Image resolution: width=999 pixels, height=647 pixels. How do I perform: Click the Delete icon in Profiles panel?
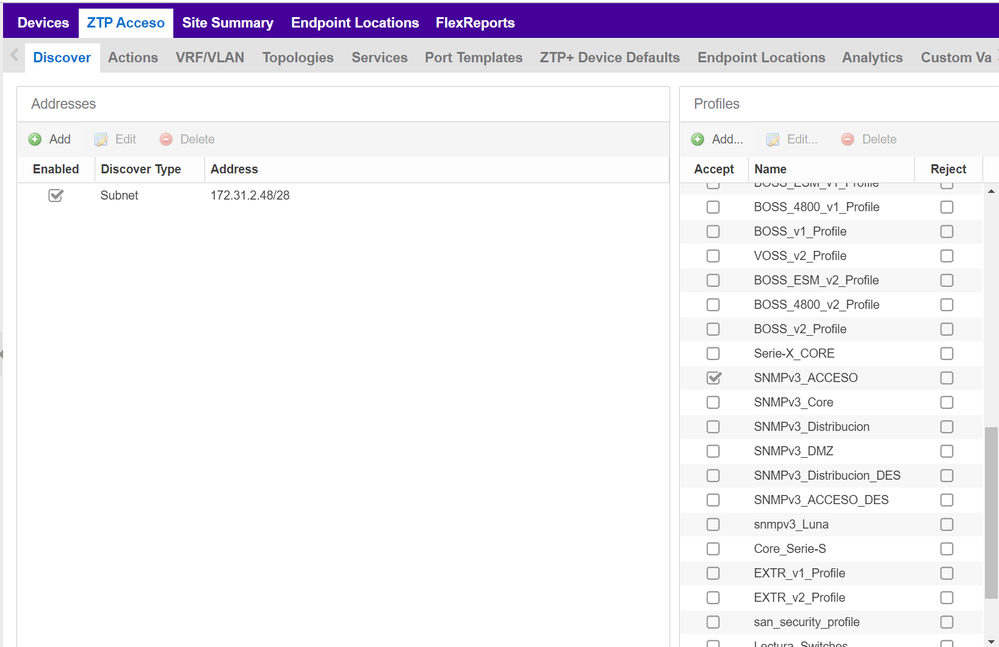(x=848, y=140)
